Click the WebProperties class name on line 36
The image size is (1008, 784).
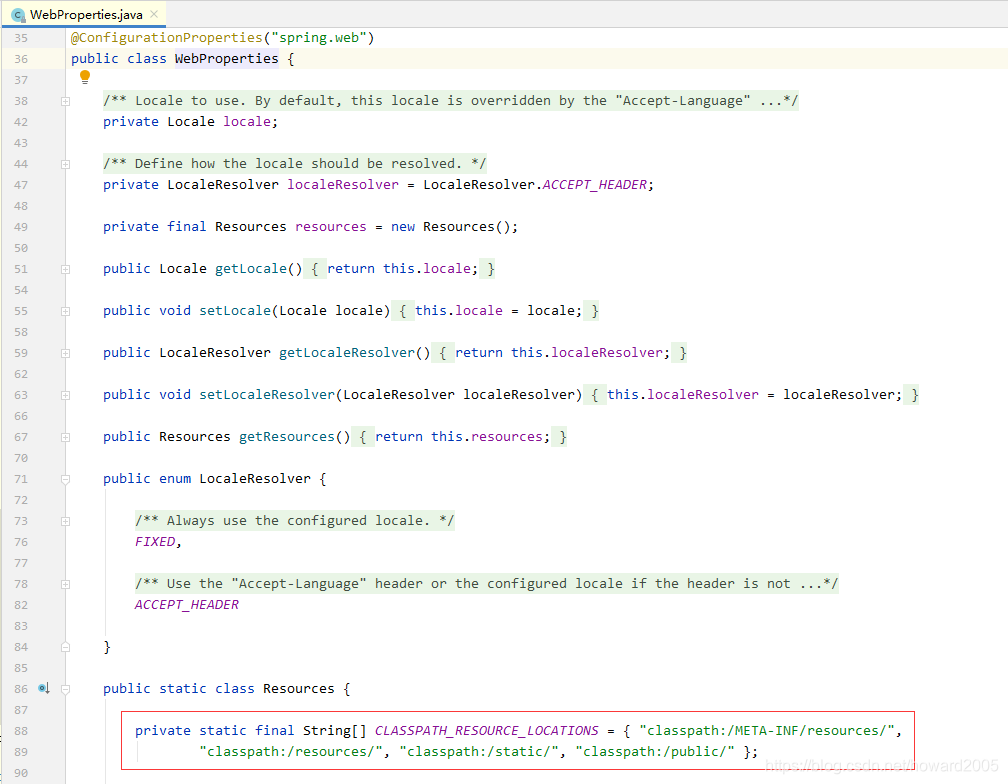(226, 58)
